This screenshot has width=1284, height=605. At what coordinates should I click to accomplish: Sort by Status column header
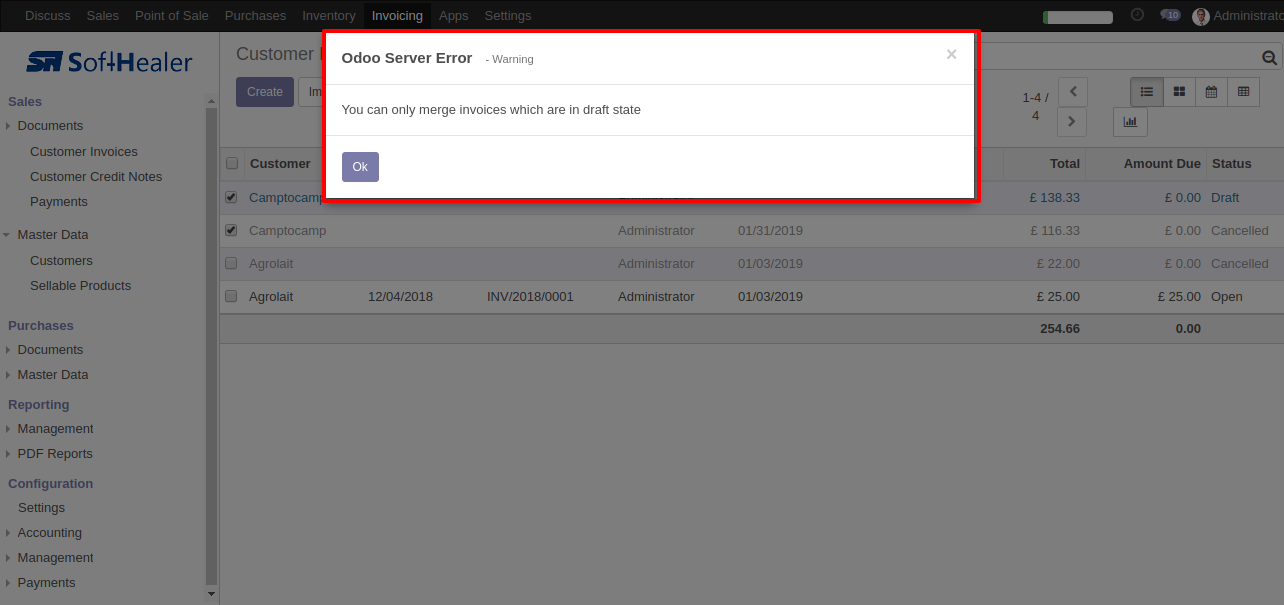[1231, 163]
